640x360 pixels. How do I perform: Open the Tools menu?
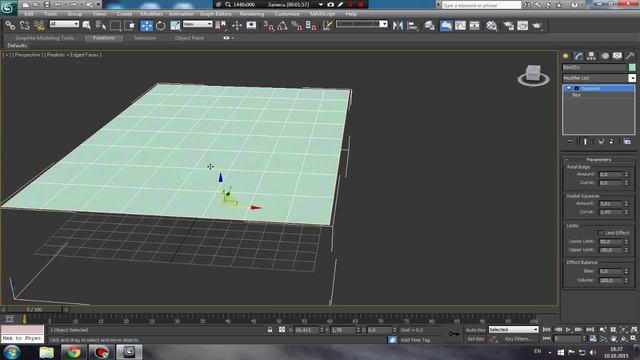tap(50, 14)
